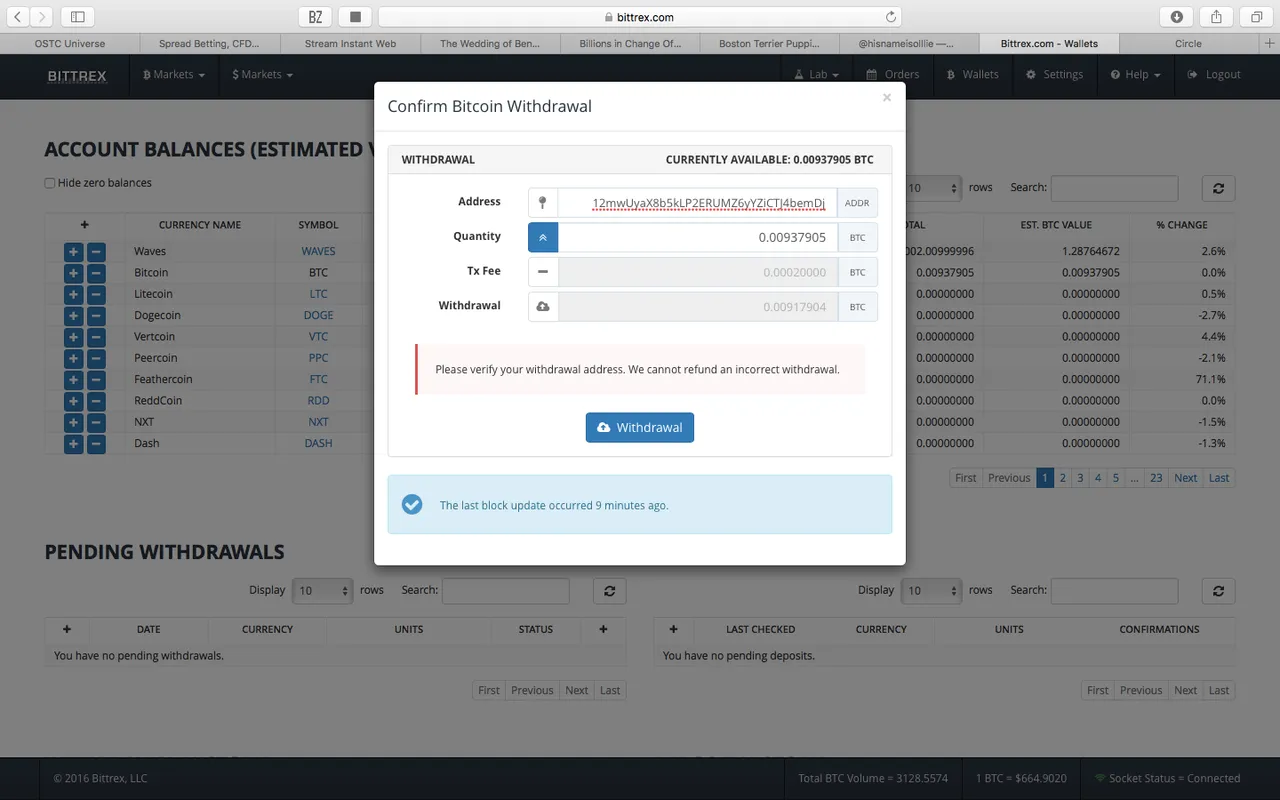Open the dollar Markets dropdown menu
The image size is (1280, 800).
(x=262, y=75)
